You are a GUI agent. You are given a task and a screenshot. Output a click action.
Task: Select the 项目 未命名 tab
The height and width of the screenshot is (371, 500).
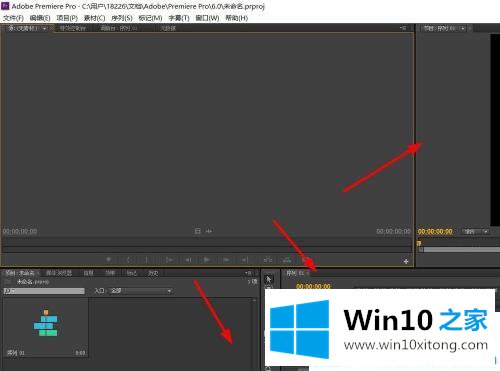20,273
